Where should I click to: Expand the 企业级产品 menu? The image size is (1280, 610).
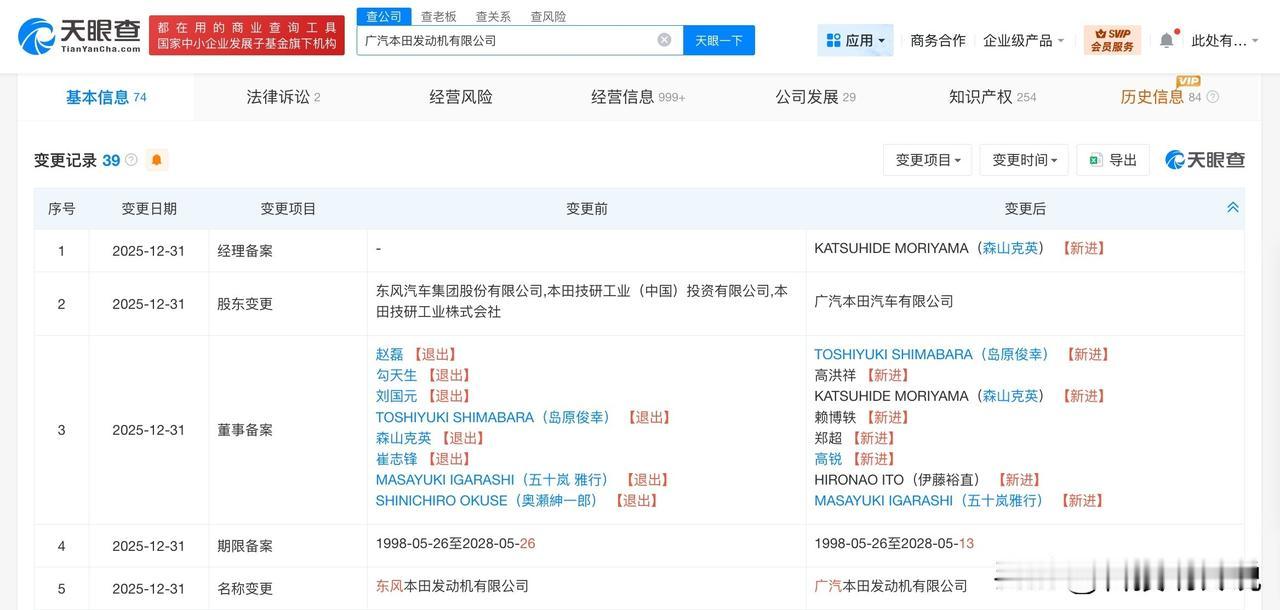tap(1023, 40)
